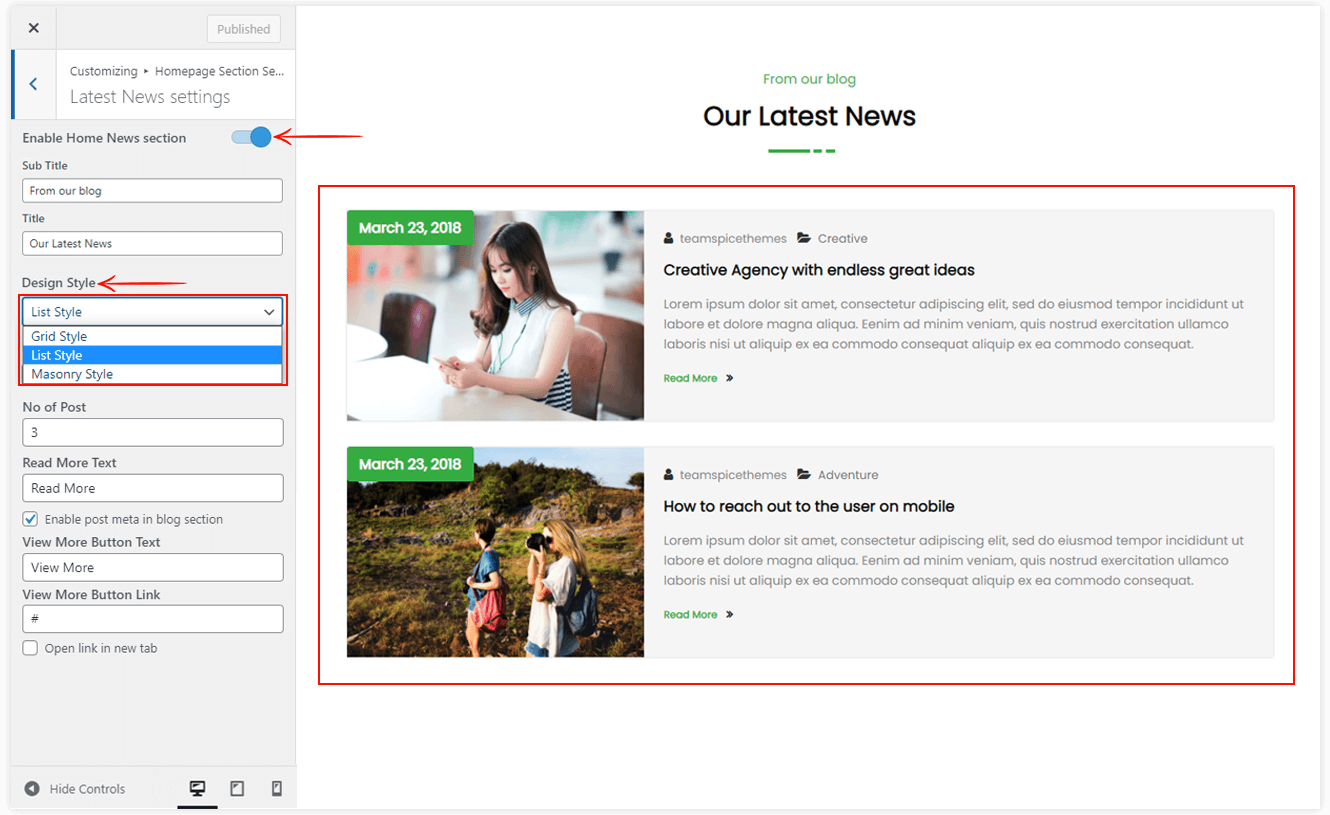Click folder icon beside Creative category
The image size is (1330, 815).
[804, 238]
